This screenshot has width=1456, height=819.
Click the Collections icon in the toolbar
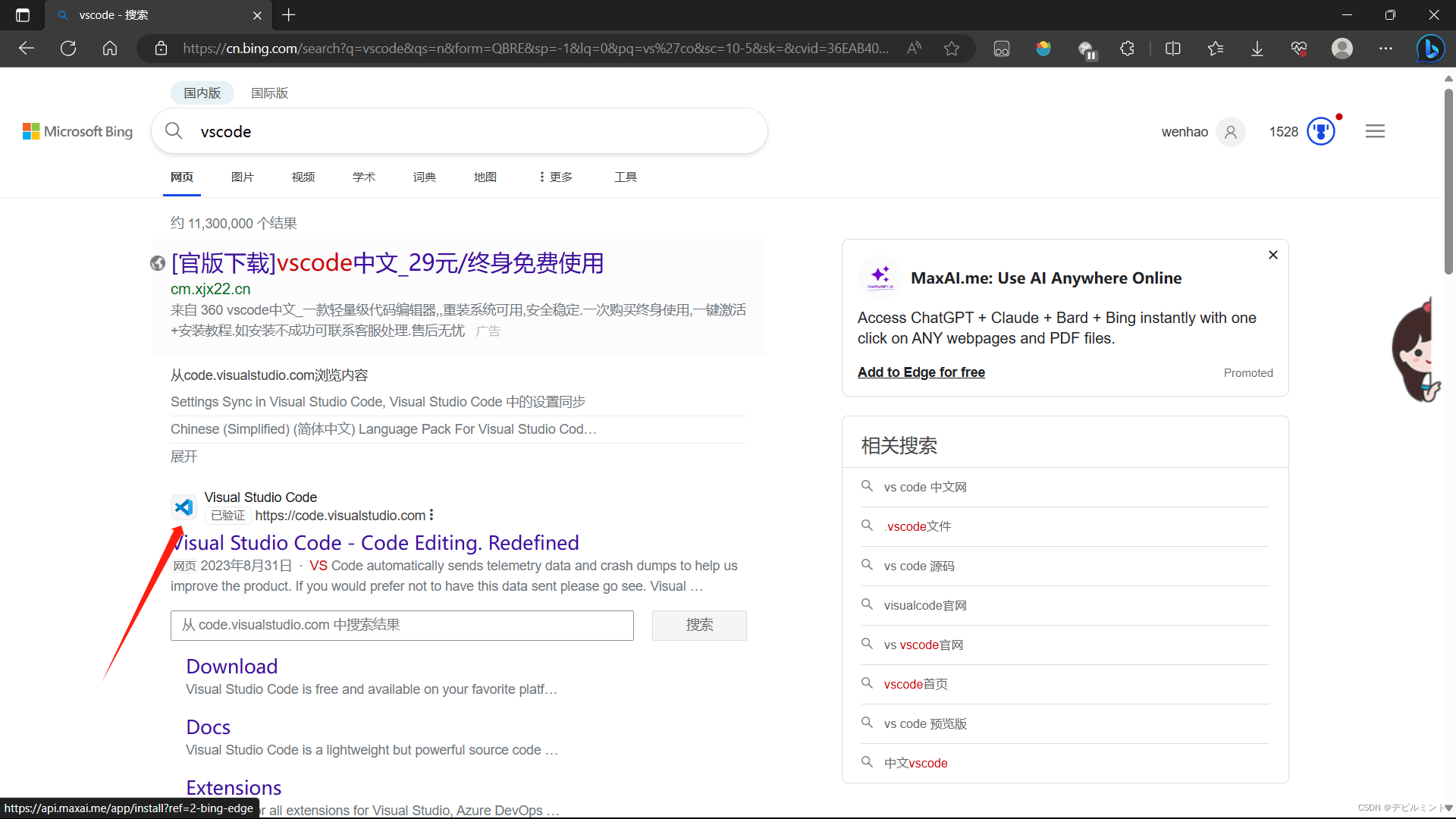point(1001,48)
